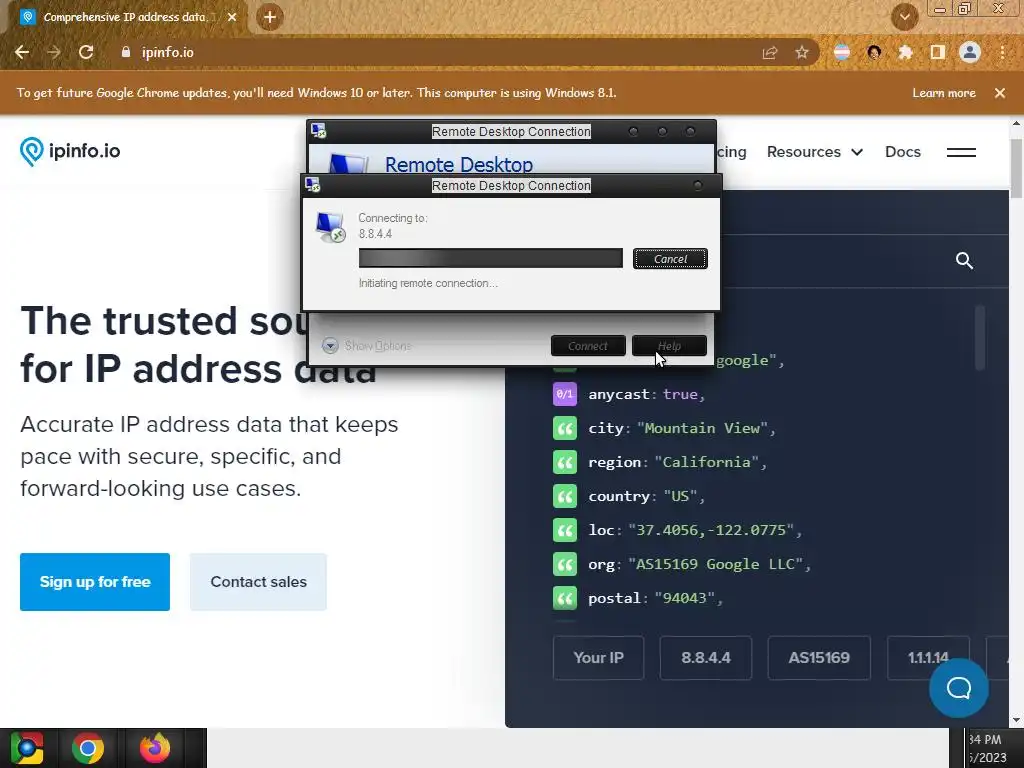
Task: Click the "California" region value
Action: pyautogui.click(x=707, y=462)
